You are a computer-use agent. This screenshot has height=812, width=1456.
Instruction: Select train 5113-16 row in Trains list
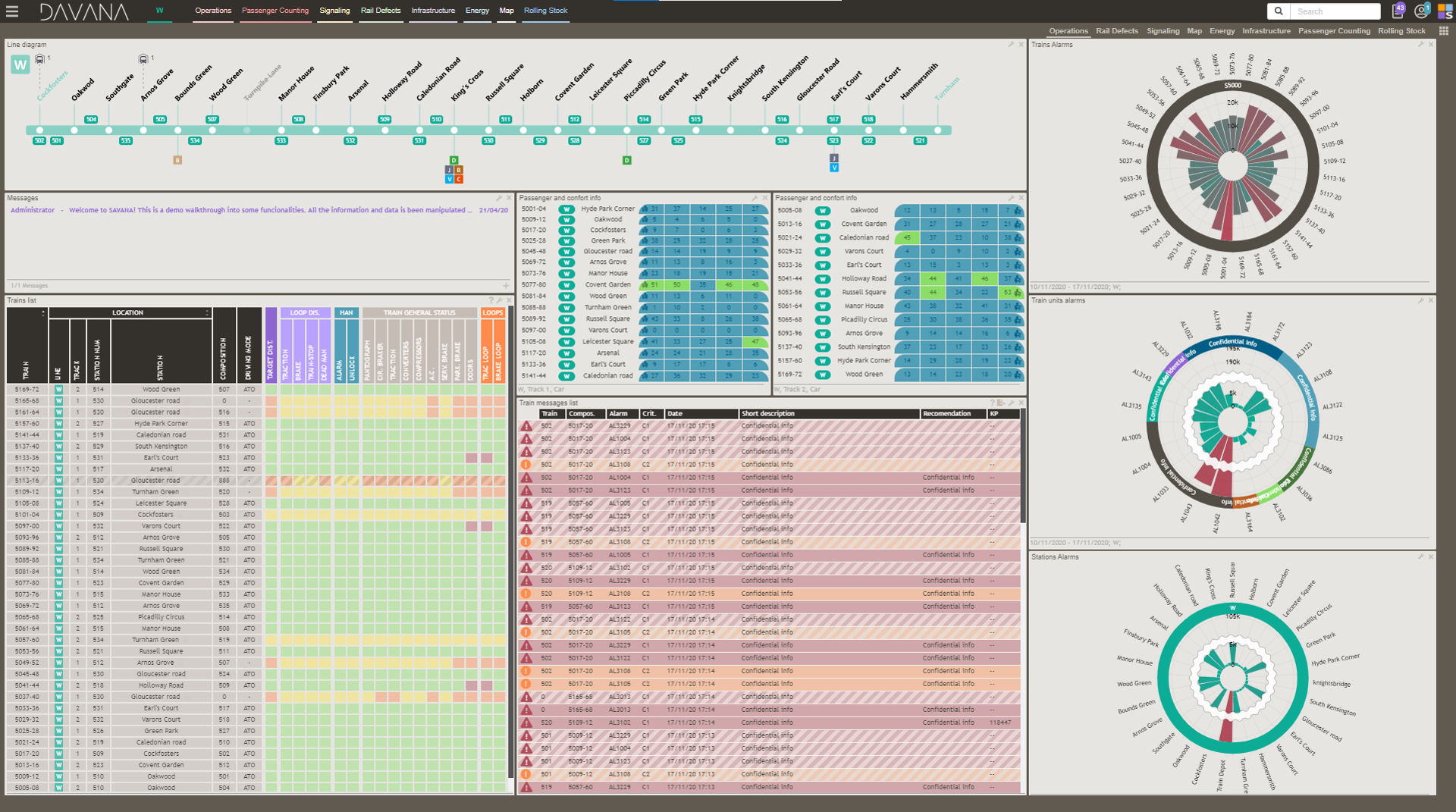256,481
